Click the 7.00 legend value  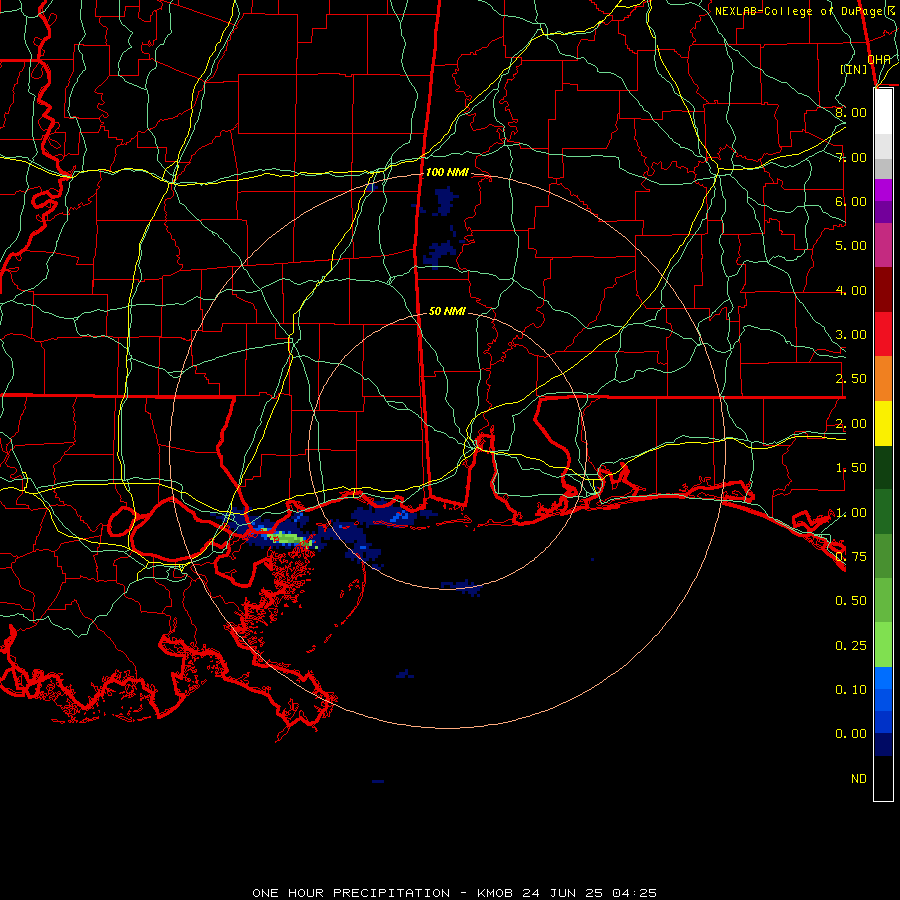(x=851, y=157)
